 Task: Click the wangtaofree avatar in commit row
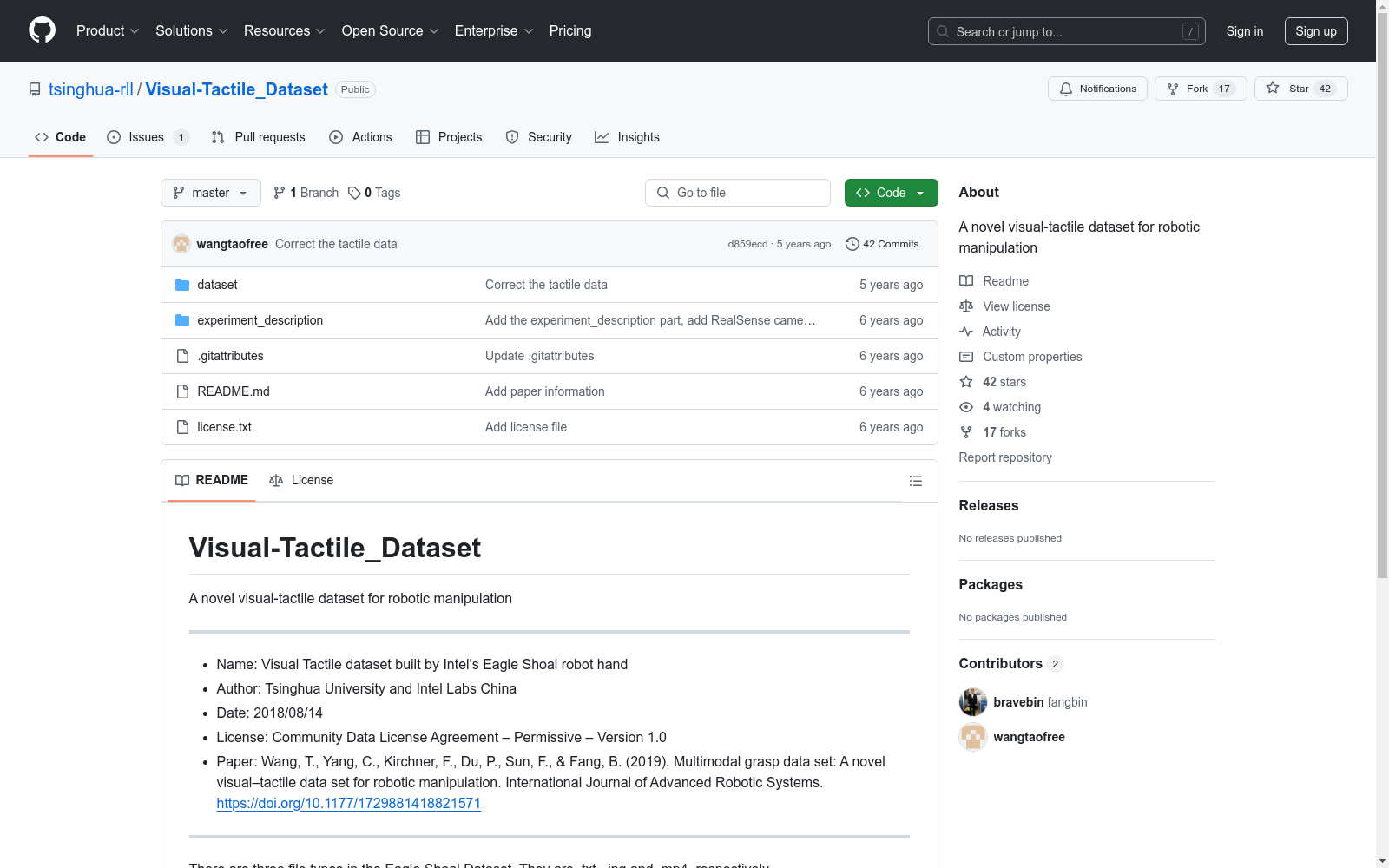(181, 244)
